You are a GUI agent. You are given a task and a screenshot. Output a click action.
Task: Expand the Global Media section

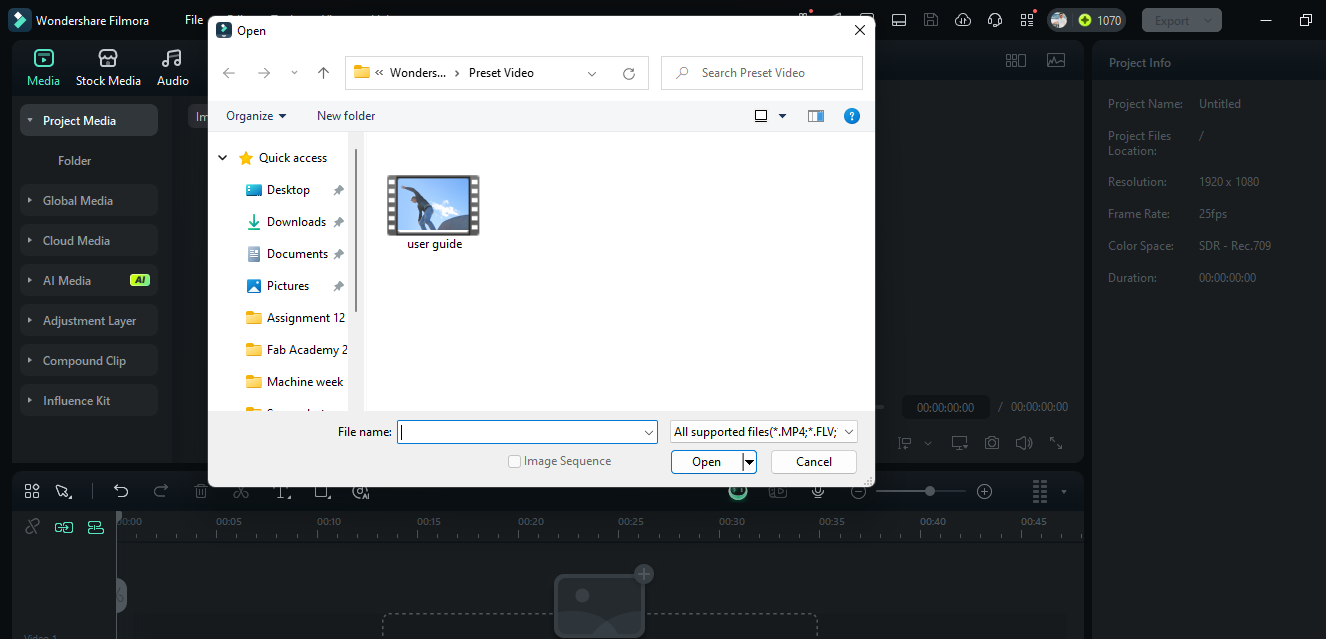pos(89,200)
